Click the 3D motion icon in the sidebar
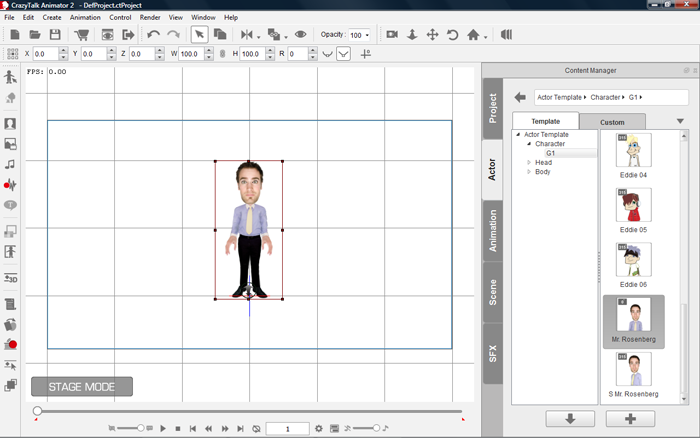The height and width of the screenshot is (438, 700). 10,278
